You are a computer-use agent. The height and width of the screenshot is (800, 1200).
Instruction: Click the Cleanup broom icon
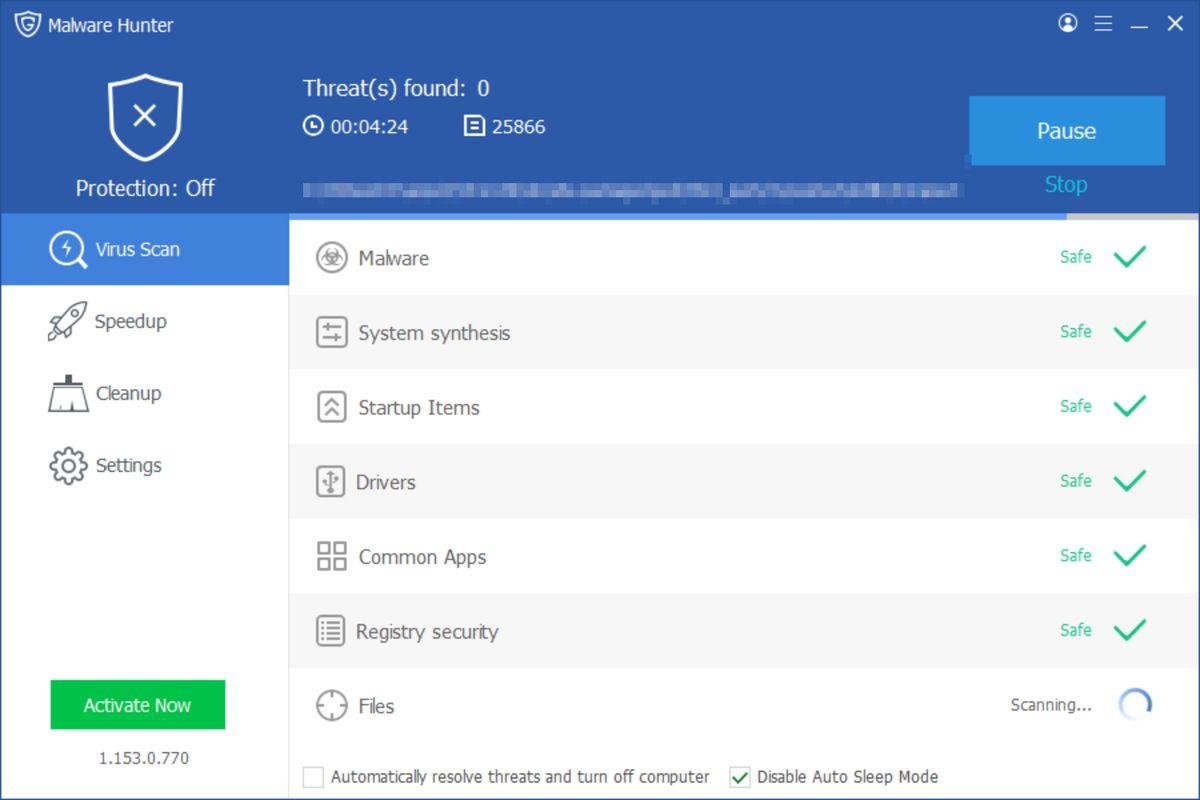[68, 393]
